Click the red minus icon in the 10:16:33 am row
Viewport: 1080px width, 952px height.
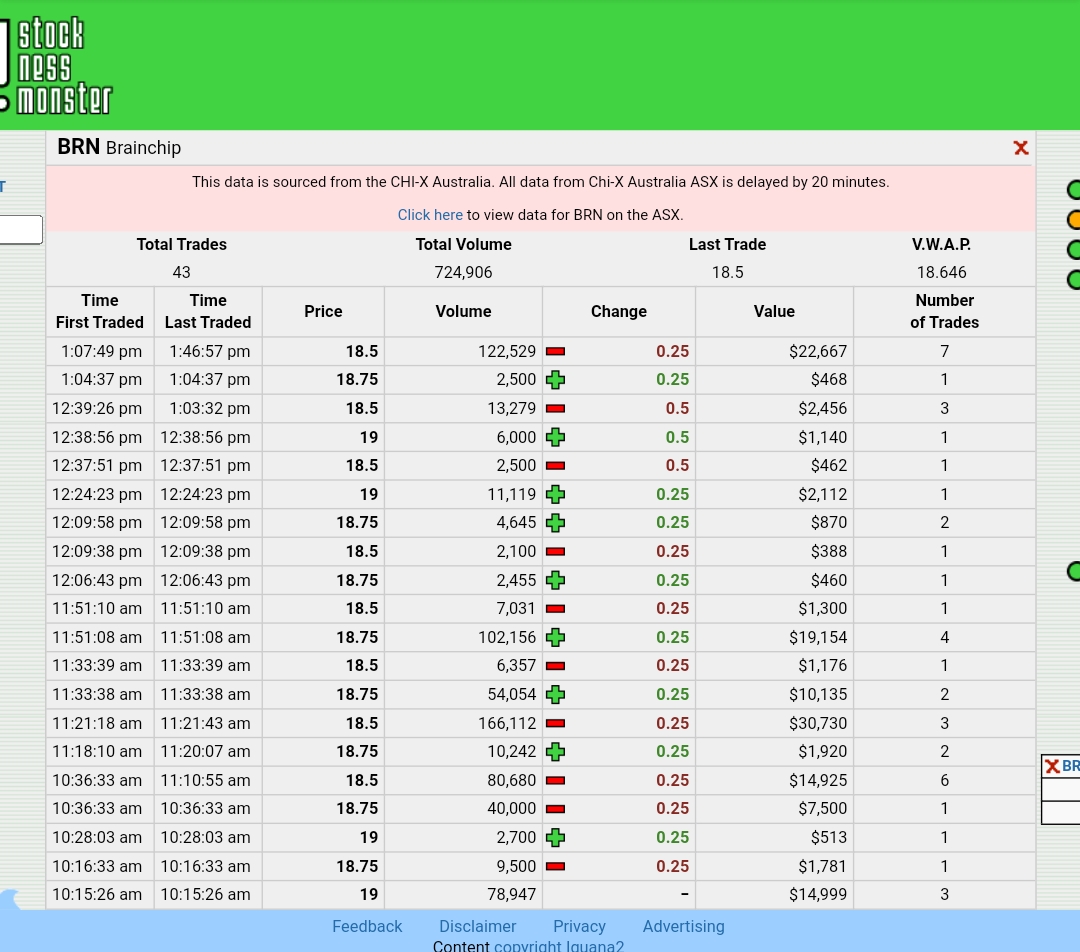tap(555, 867)
